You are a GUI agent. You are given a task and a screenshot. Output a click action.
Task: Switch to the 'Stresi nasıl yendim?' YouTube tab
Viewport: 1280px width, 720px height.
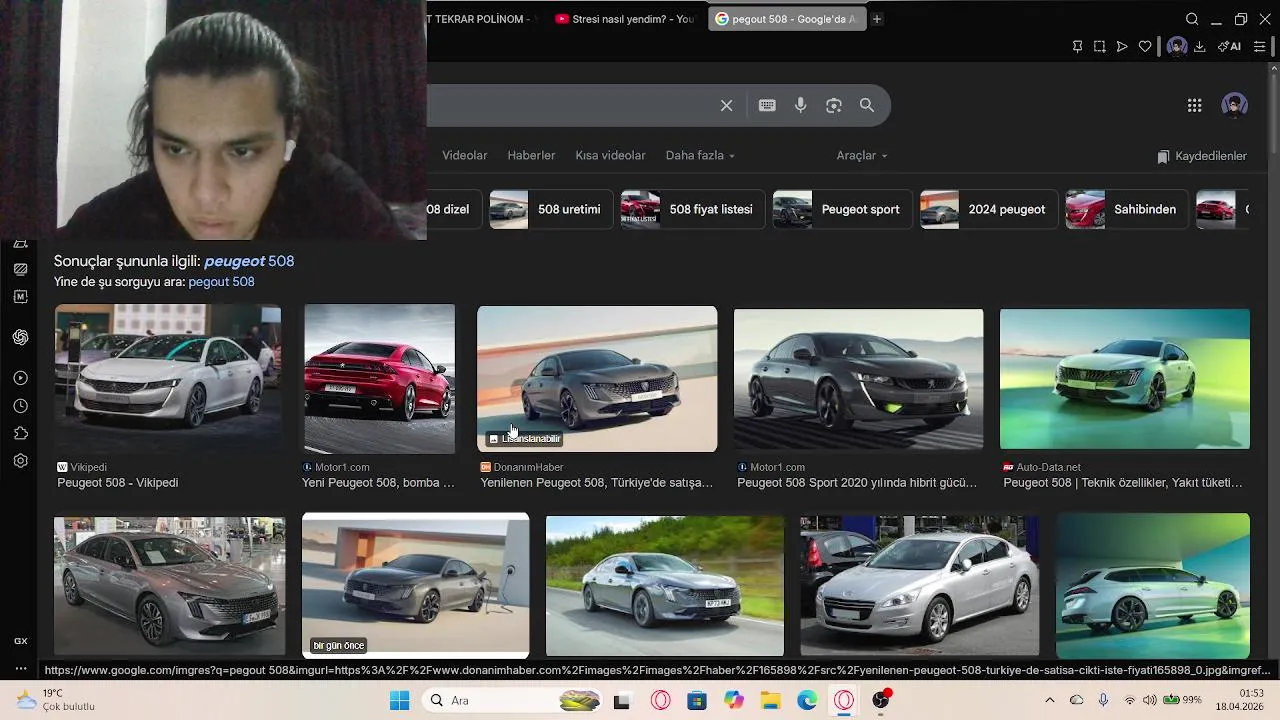(x=625, y=19)
